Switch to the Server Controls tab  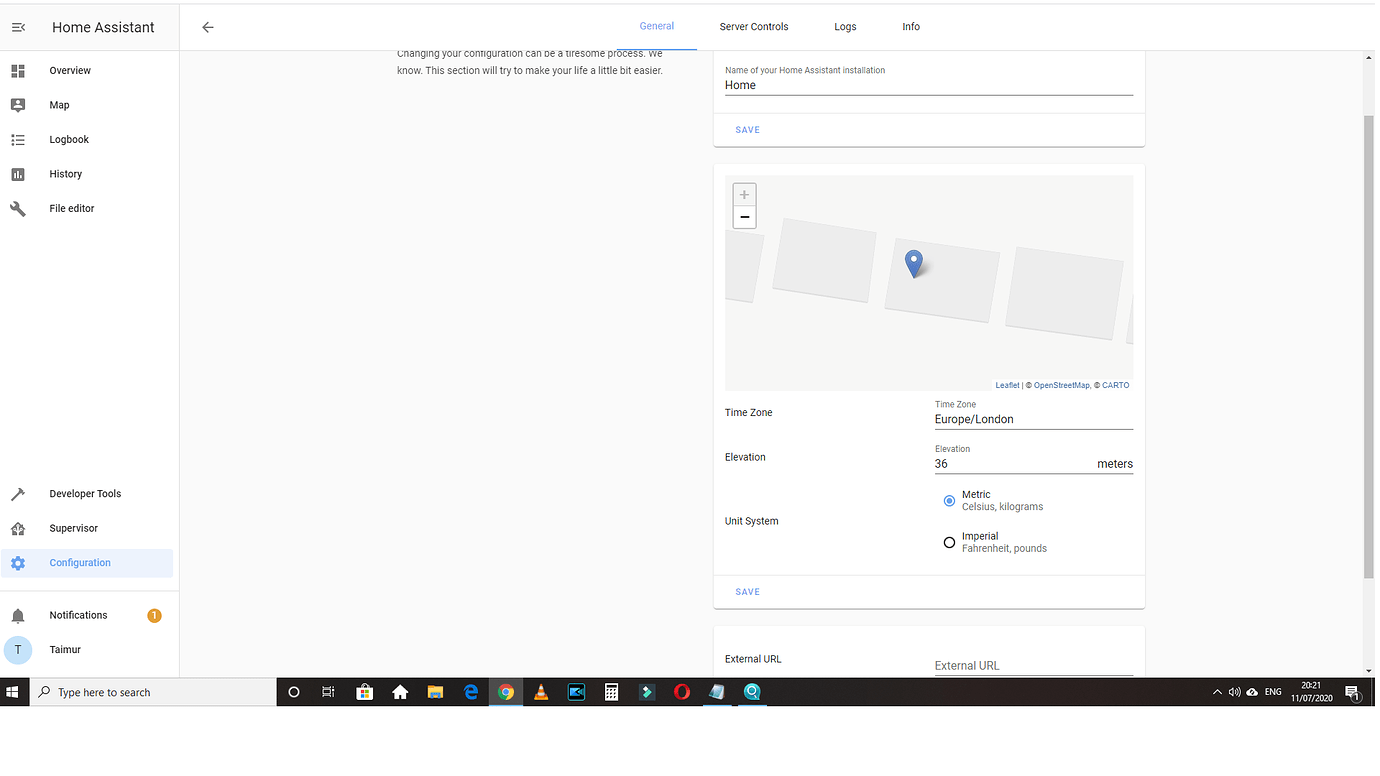(x=753, y=26)
